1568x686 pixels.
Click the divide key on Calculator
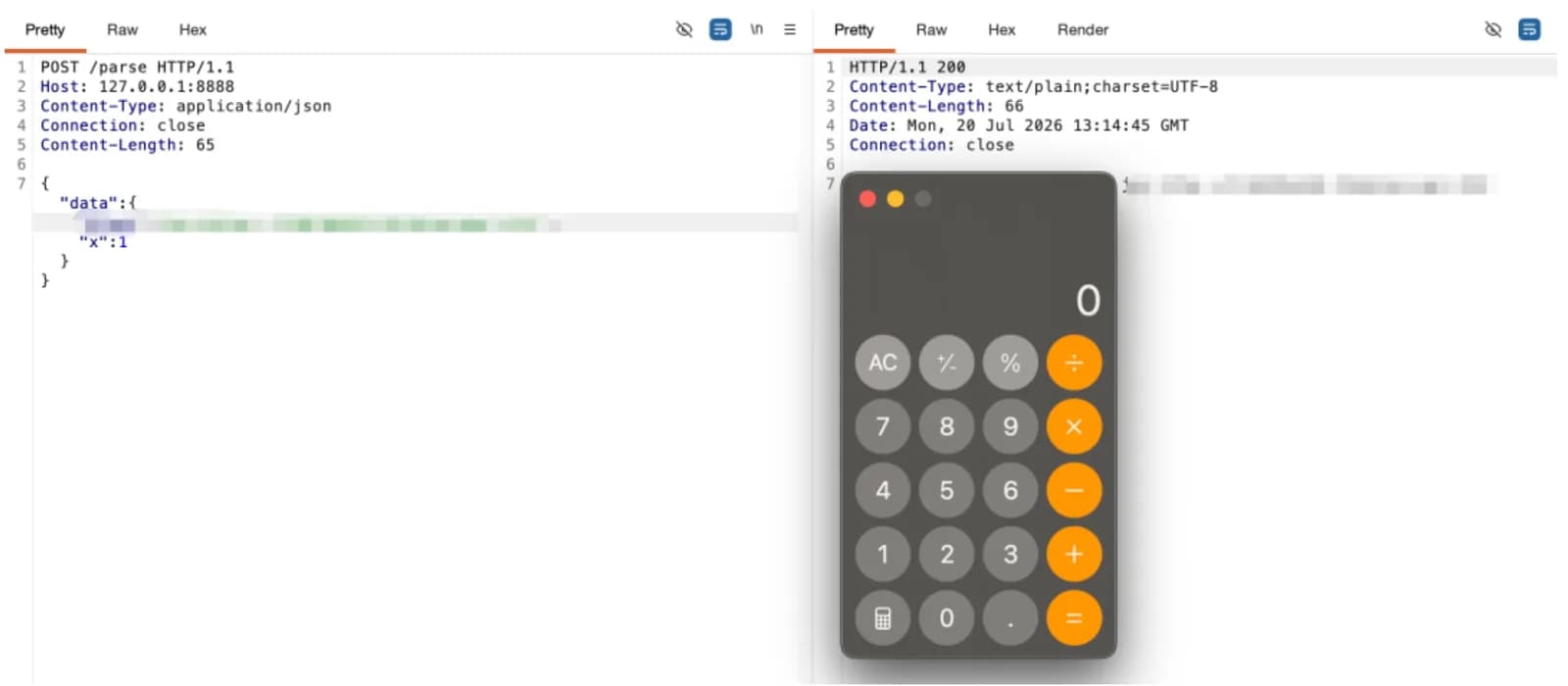point(1074,363)
